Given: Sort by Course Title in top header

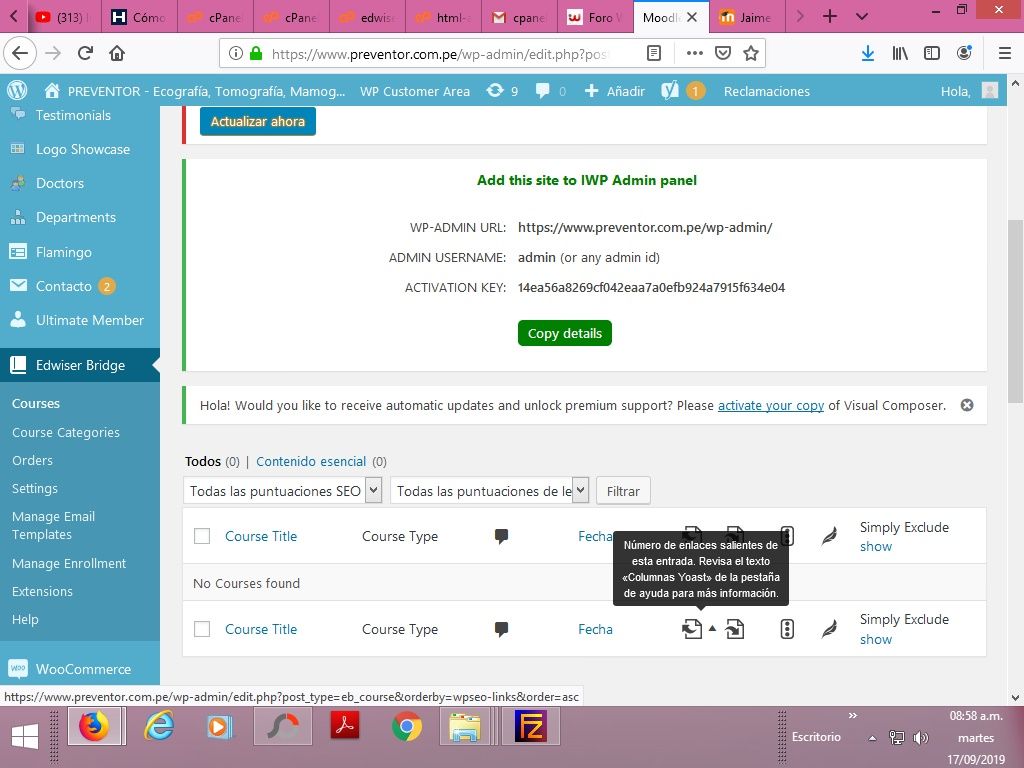Looking at the screenshot, I should pos(261,536).
